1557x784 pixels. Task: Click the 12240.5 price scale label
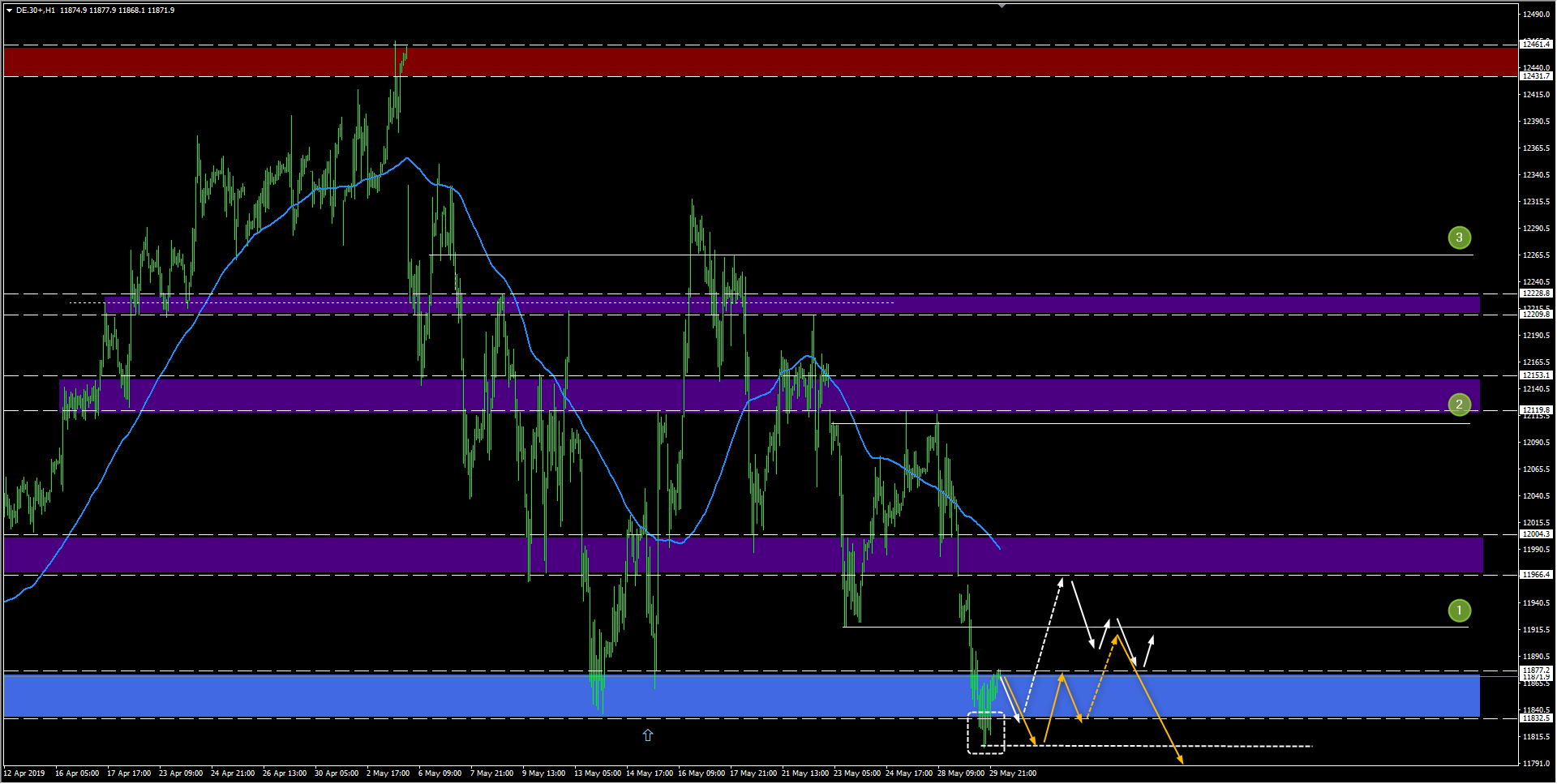1536,282
